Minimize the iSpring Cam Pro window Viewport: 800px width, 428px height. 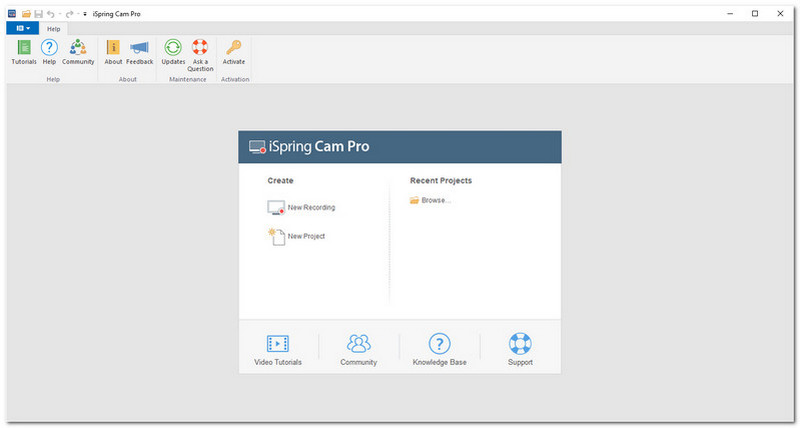[730, 14]
